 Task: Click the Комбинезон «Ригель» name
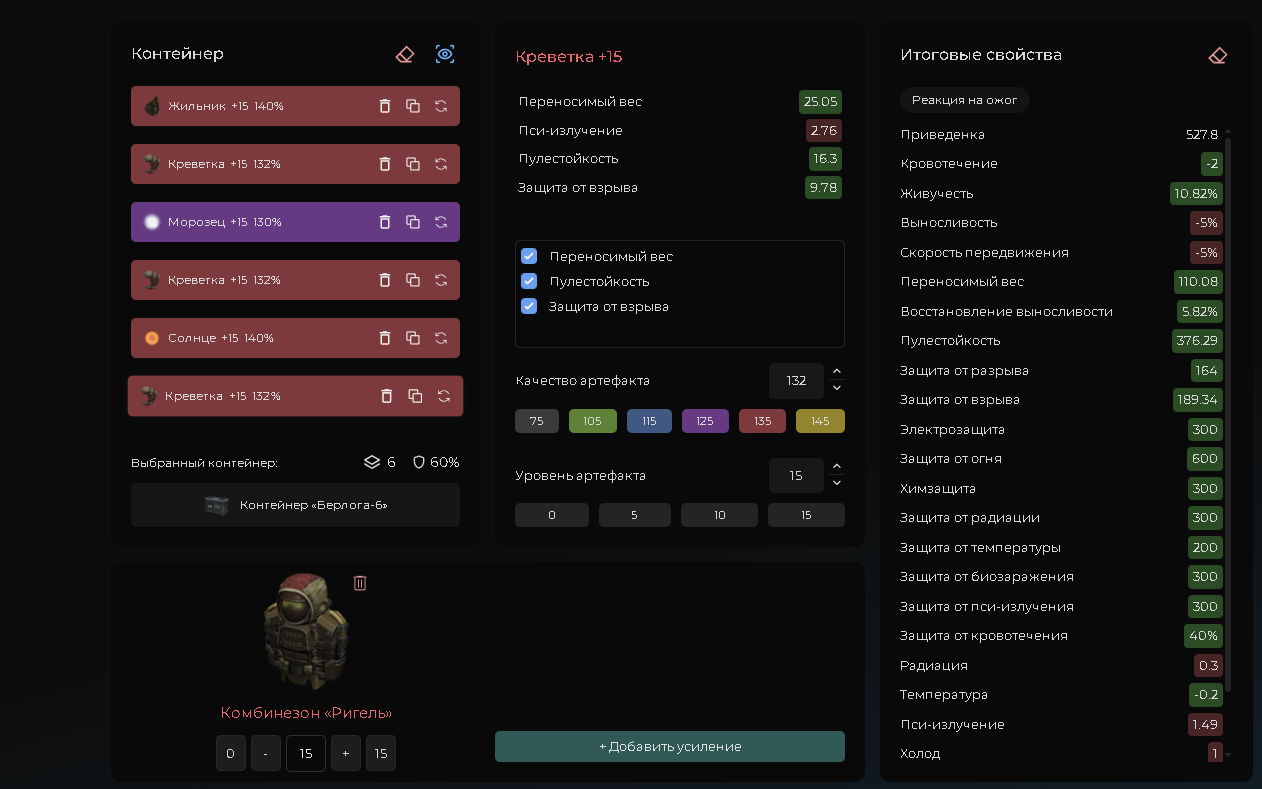tap(306, 713)
